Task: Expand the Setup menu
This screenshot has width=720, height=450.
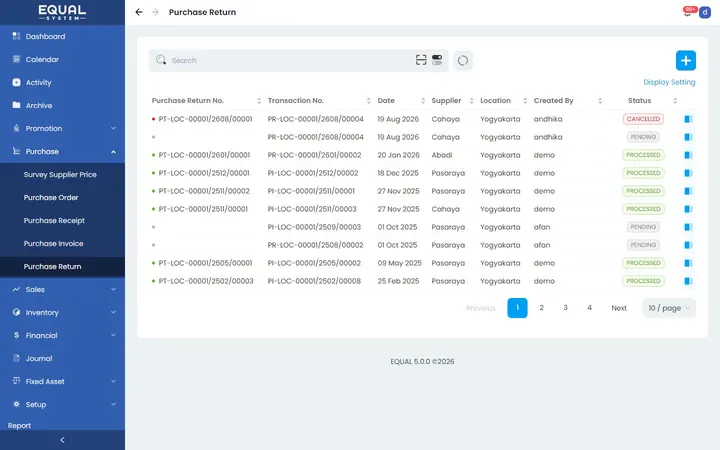Action: [62, 405]
